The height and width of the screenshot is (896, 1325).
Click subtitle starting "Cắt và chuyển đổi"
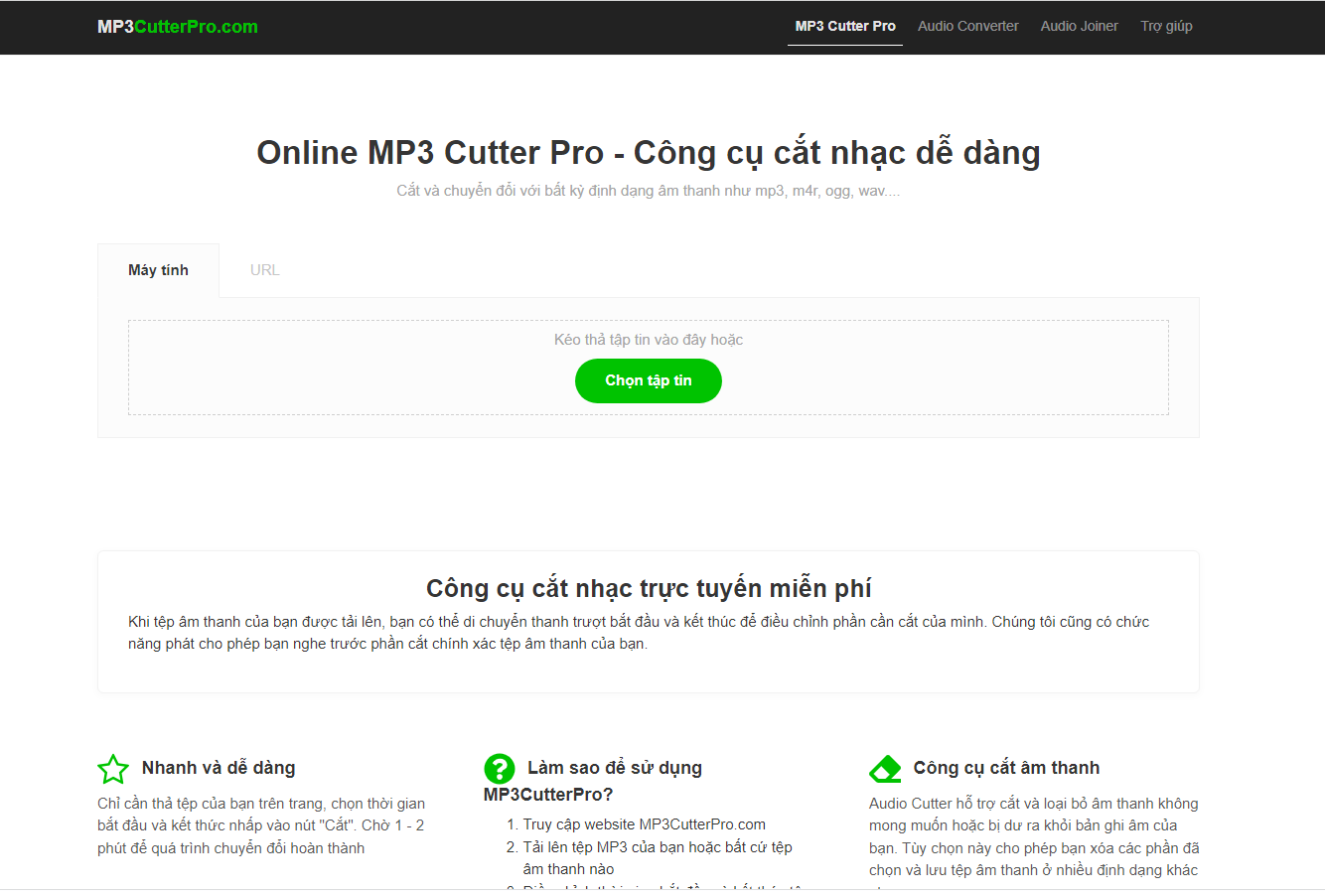coord(649,191)
